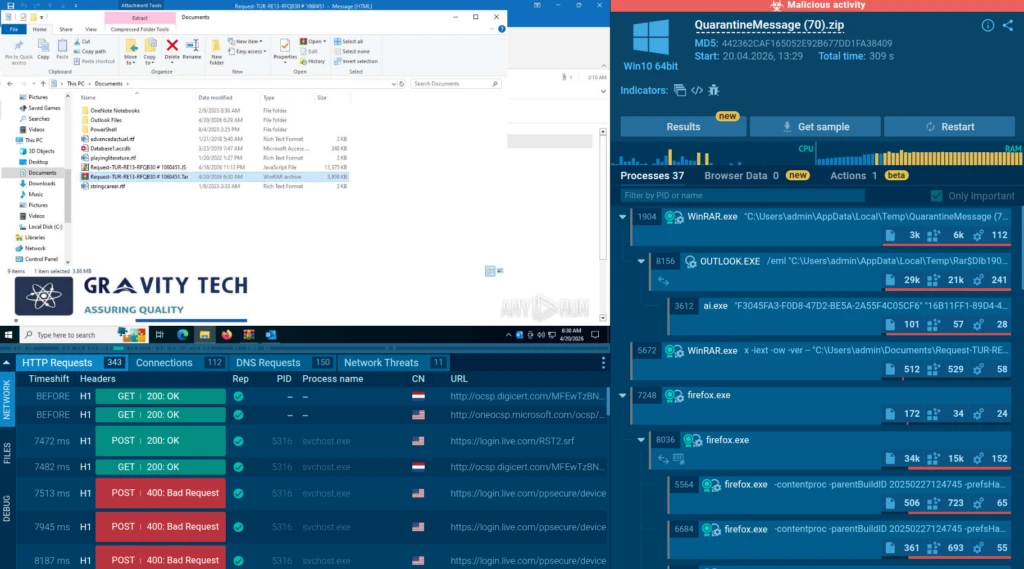The width and height of the screenshot is (1024, 569).
Task: Click Cut scissors in Explorer ribbon
Action: (x=82, y=41)
